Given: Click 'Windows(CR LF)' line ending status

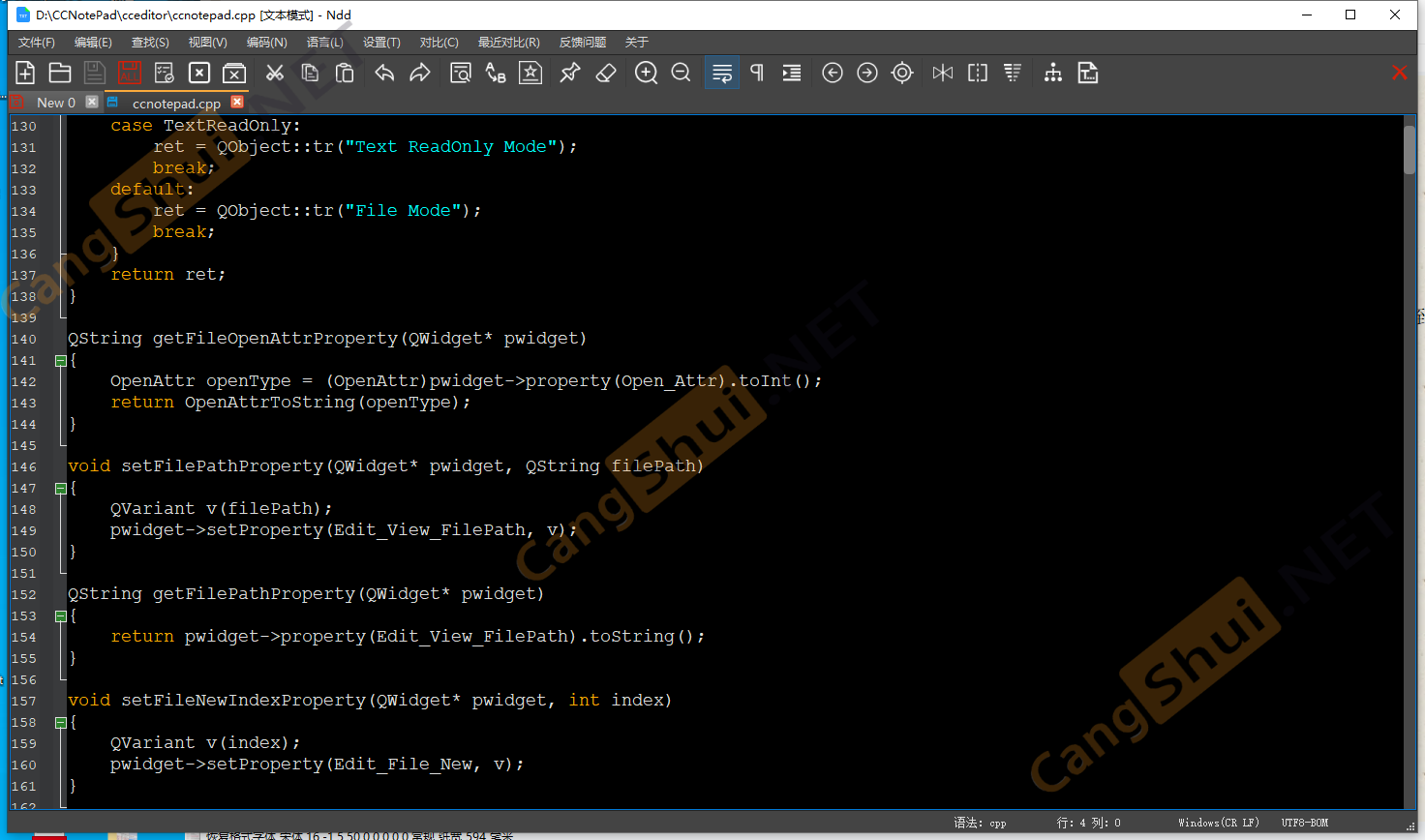Looking at the screenshot, I should (1219, 823).
